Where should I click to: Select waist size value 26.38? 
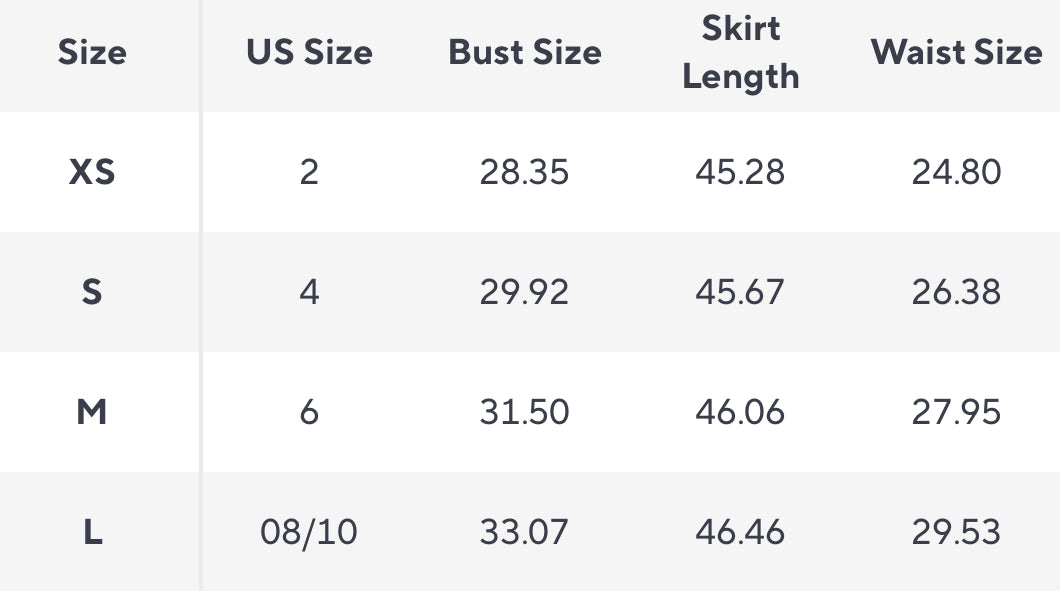[956, 292]
